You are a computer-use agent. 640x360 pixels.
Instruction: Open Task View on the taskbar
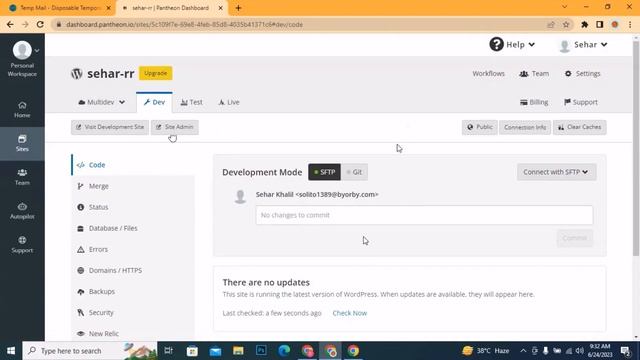click(168, 351)
